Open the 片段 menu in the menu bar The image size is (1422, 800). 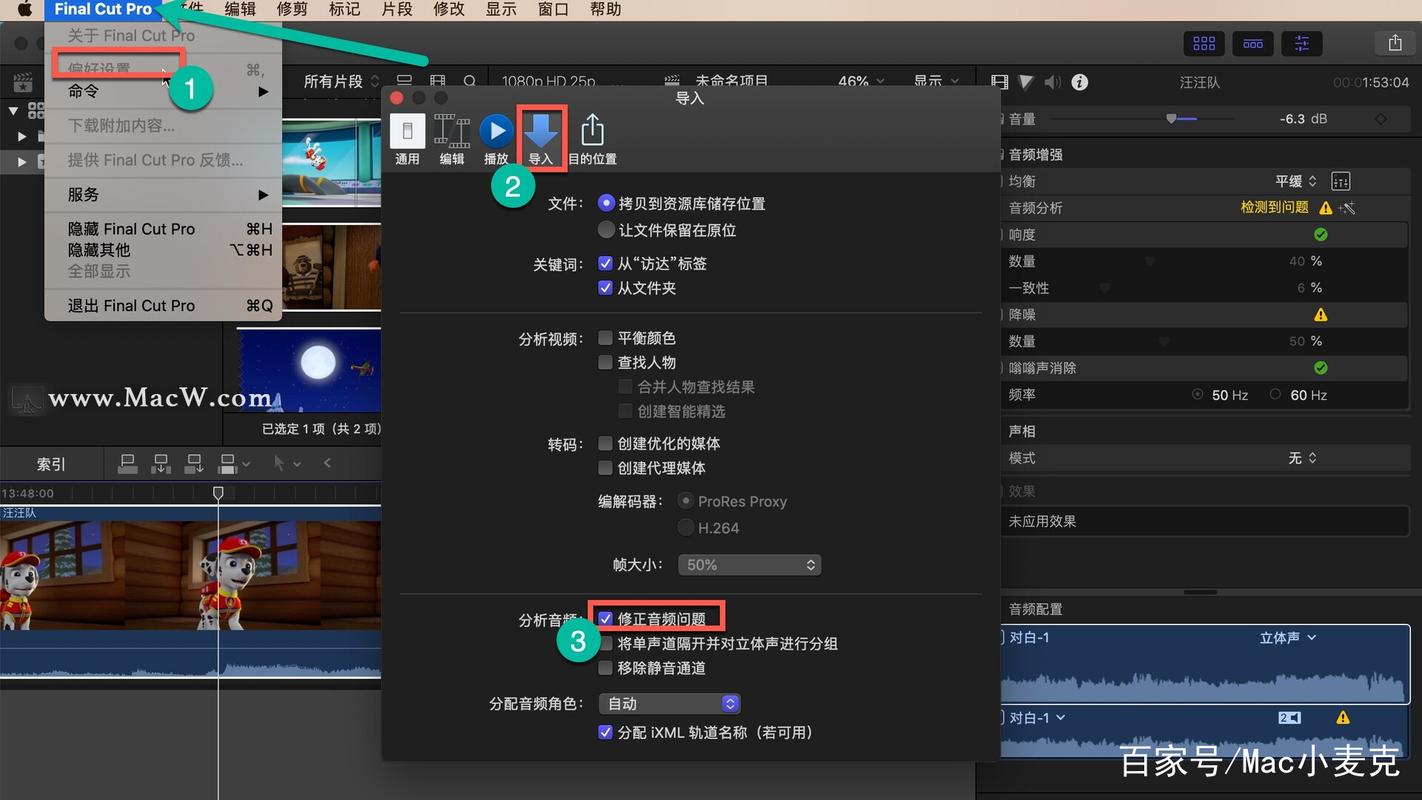(396, 9)
